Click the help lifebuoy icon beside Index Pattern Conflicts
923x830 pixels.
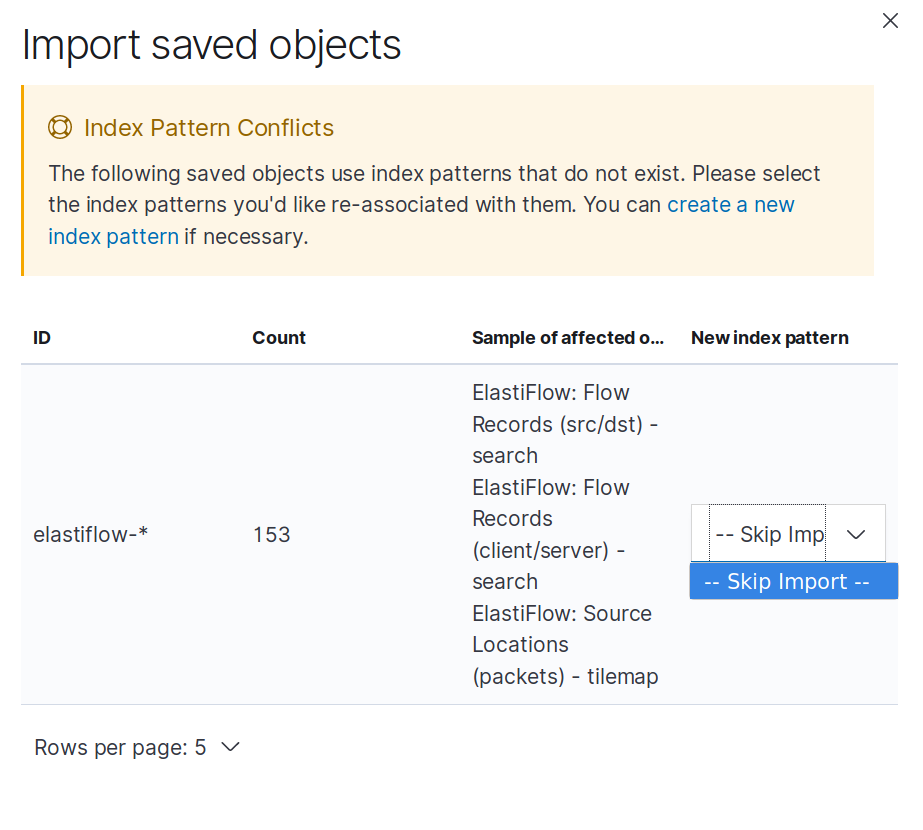[x=60, y=127]
